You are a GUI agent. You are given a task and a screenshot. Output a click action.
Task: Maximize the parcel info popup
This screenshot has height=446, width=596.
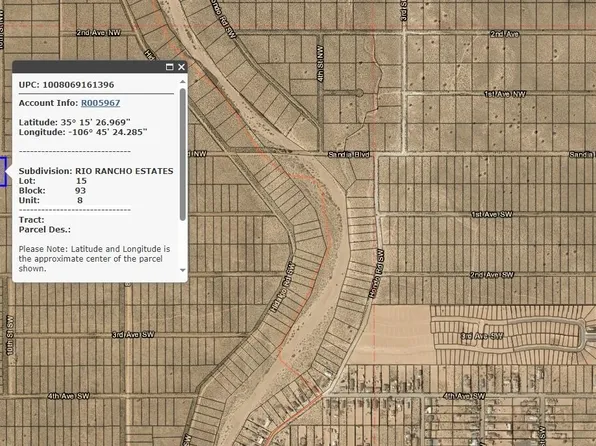170,67
